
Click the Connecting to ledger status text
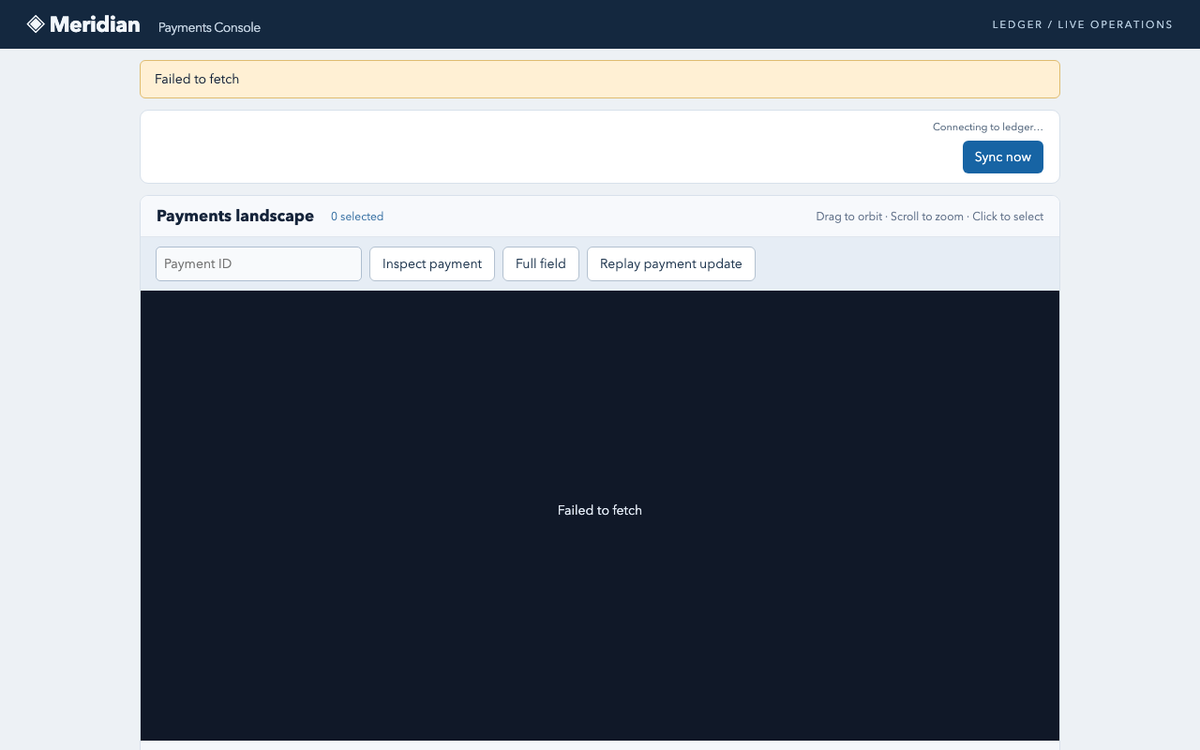pos(988,127)
